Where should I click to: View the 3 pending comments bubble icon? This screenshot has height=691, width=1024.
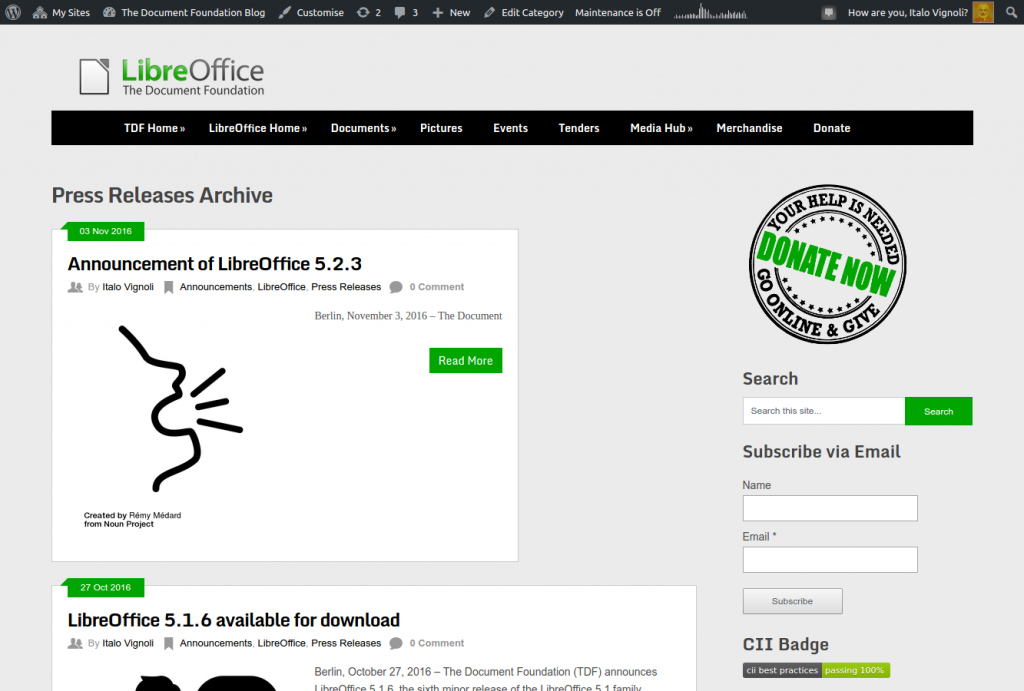click(x=397, y=12)
